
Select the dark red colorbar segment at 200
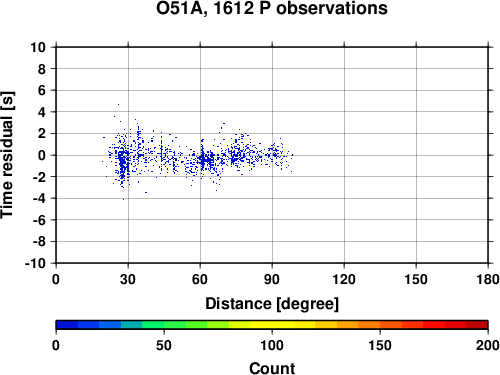click(x=477, y=325)
